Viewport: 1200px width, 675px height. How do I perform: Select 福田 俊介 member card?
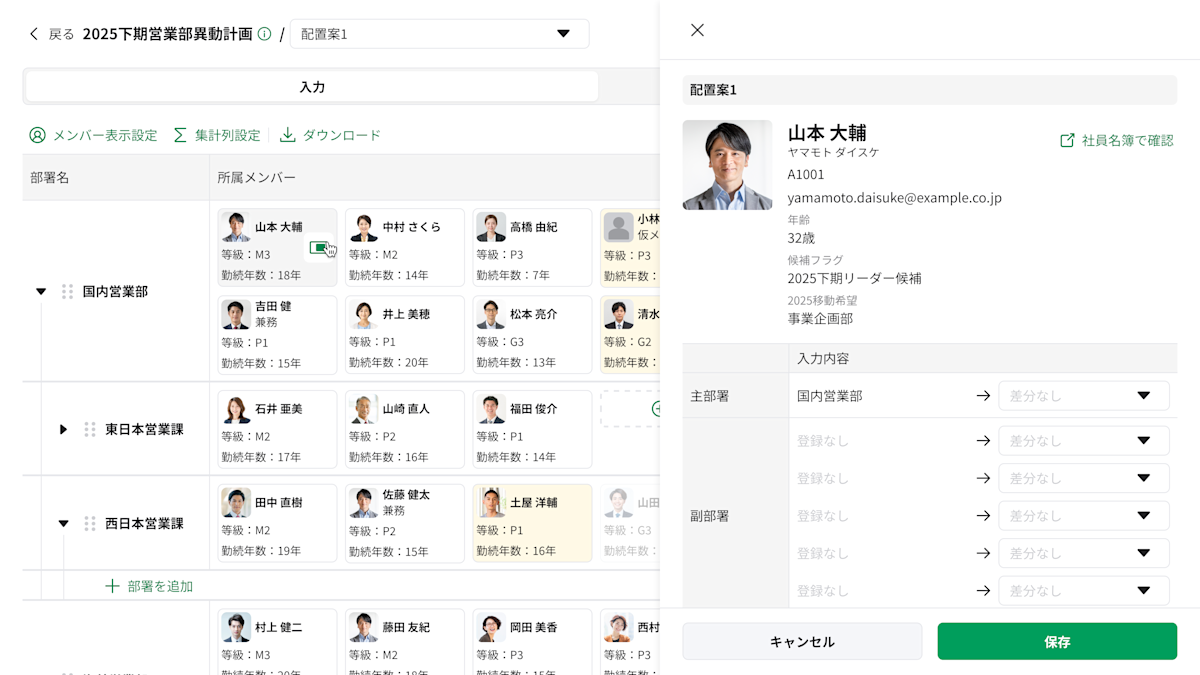tap(532, 429)
